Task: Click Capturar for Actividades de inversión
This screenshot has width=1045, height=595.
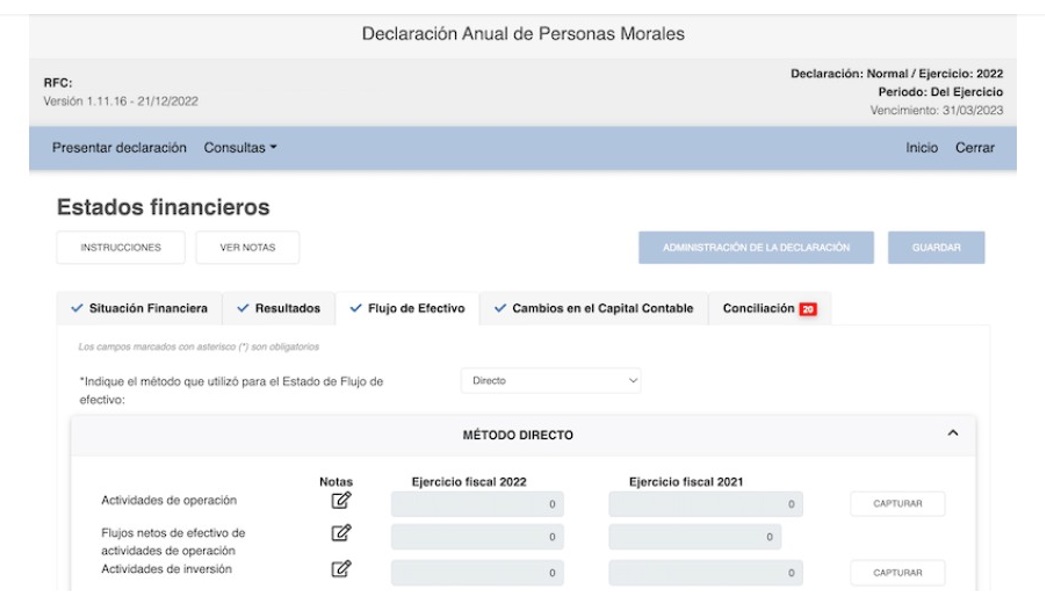Action: coord(897,573)
